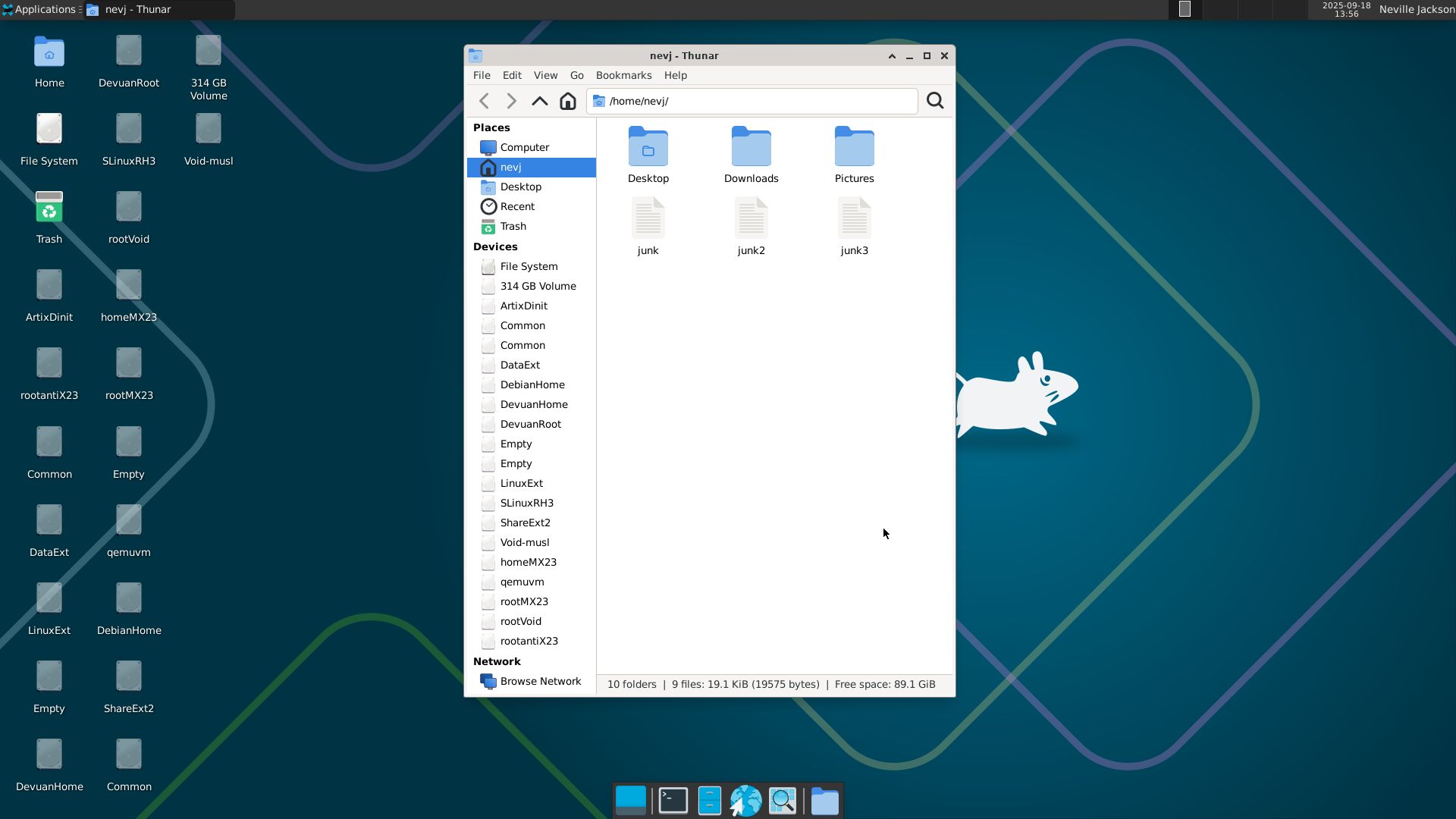This screenshot has width=1456, height=819.
Task: Select the junk2 text file
Action: [x=751, y=226]
